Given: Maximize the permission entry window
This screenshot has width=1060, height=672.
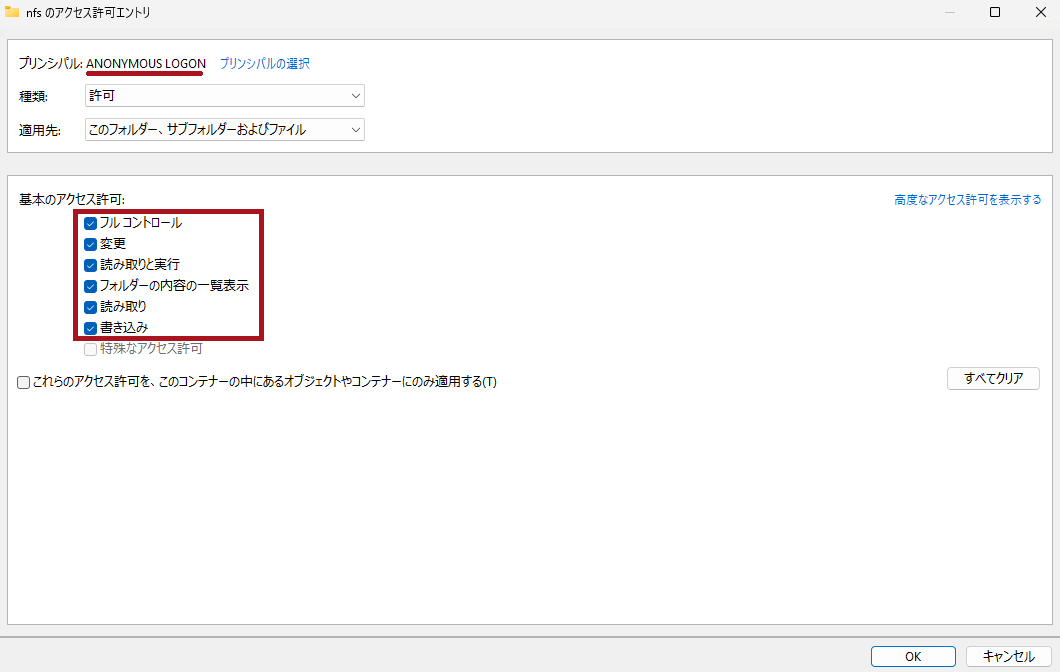Looking at the screenshot, I should coord(995,12).
